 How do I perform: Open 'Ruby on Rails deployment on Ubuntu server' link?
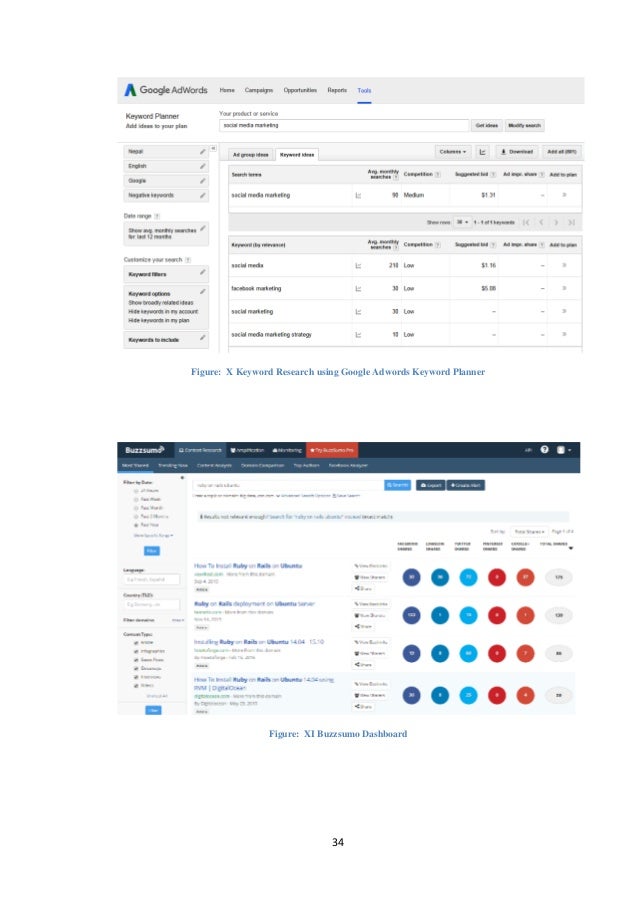coord(255,604)
